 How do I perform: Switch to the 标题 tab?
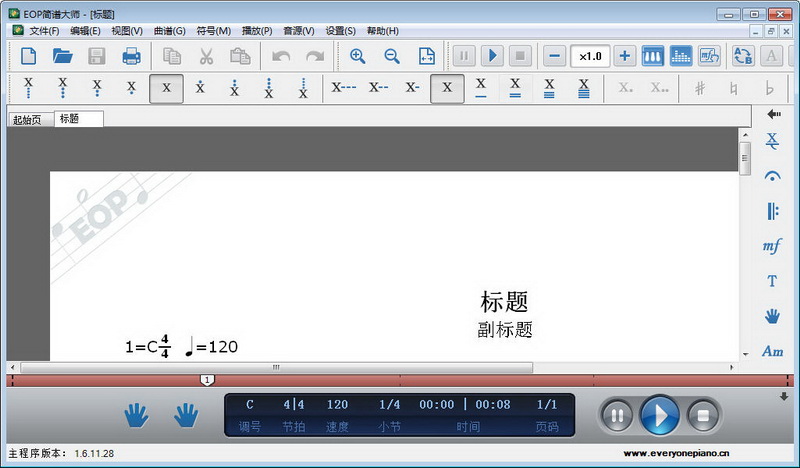(x=79, y=119)
